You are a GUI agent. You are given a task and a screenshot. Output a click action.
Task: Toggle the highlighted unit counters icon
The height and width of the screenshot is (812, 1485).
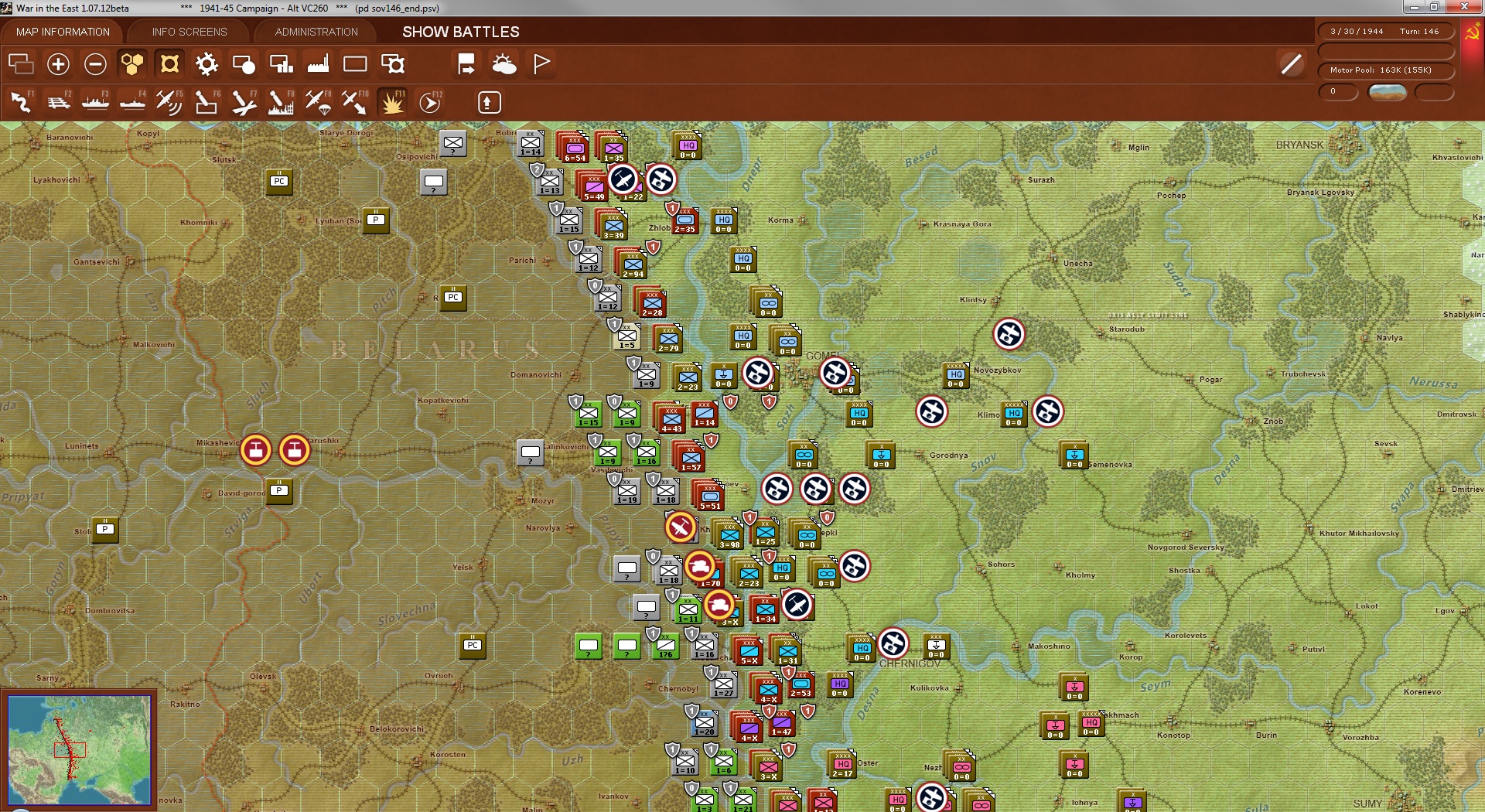coord(169,64)
